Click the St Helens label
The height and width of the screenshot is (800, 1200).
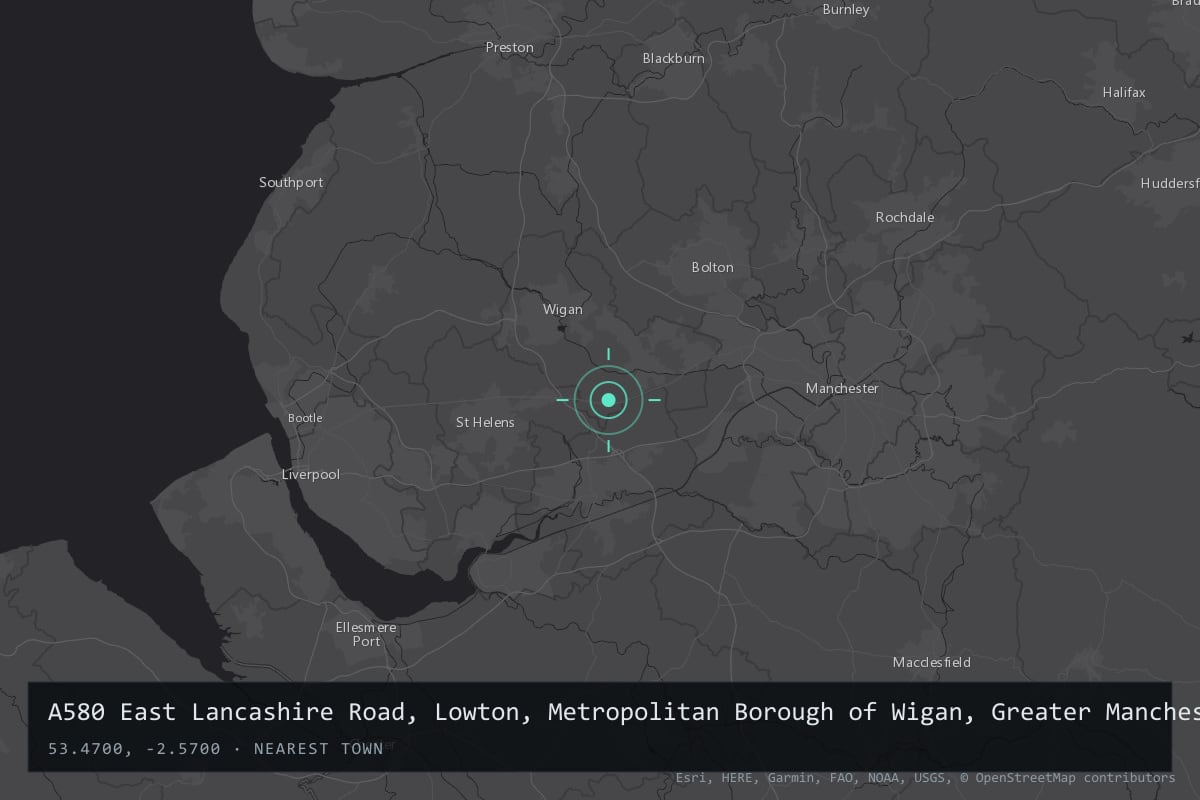click(485, 422)
